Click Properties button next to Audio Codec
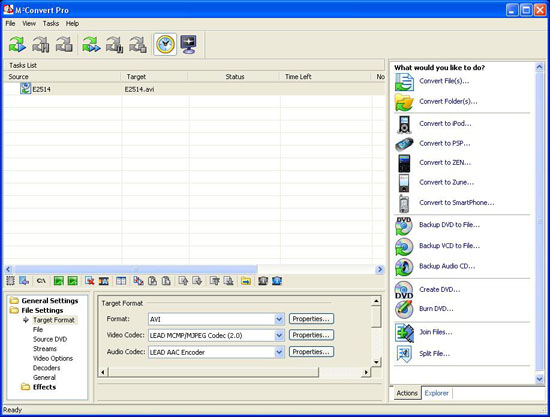This screenshot has height=417, width=550. coord(311,352)
